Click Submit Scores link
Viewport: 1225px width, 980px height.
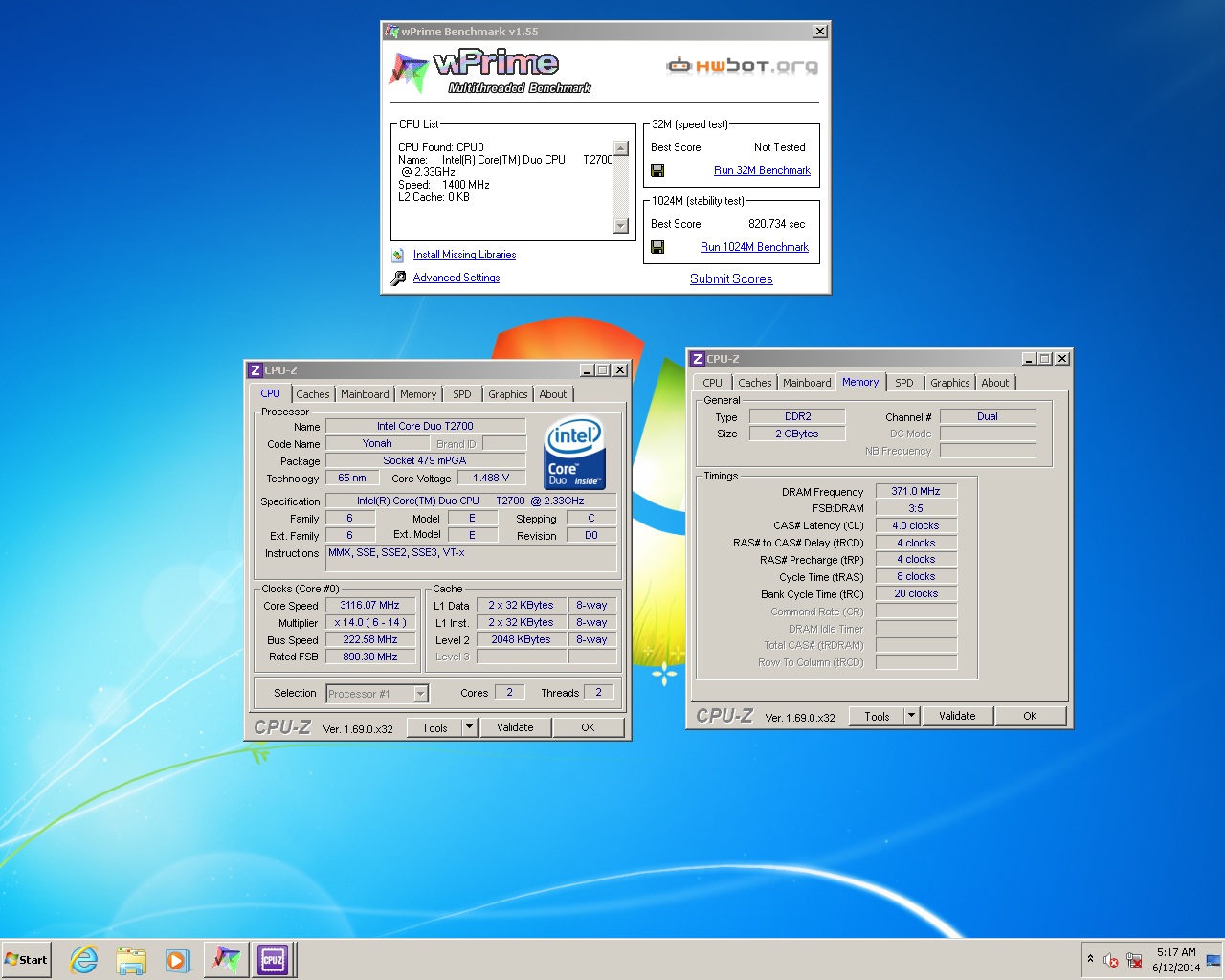click(x=731, y=279)
